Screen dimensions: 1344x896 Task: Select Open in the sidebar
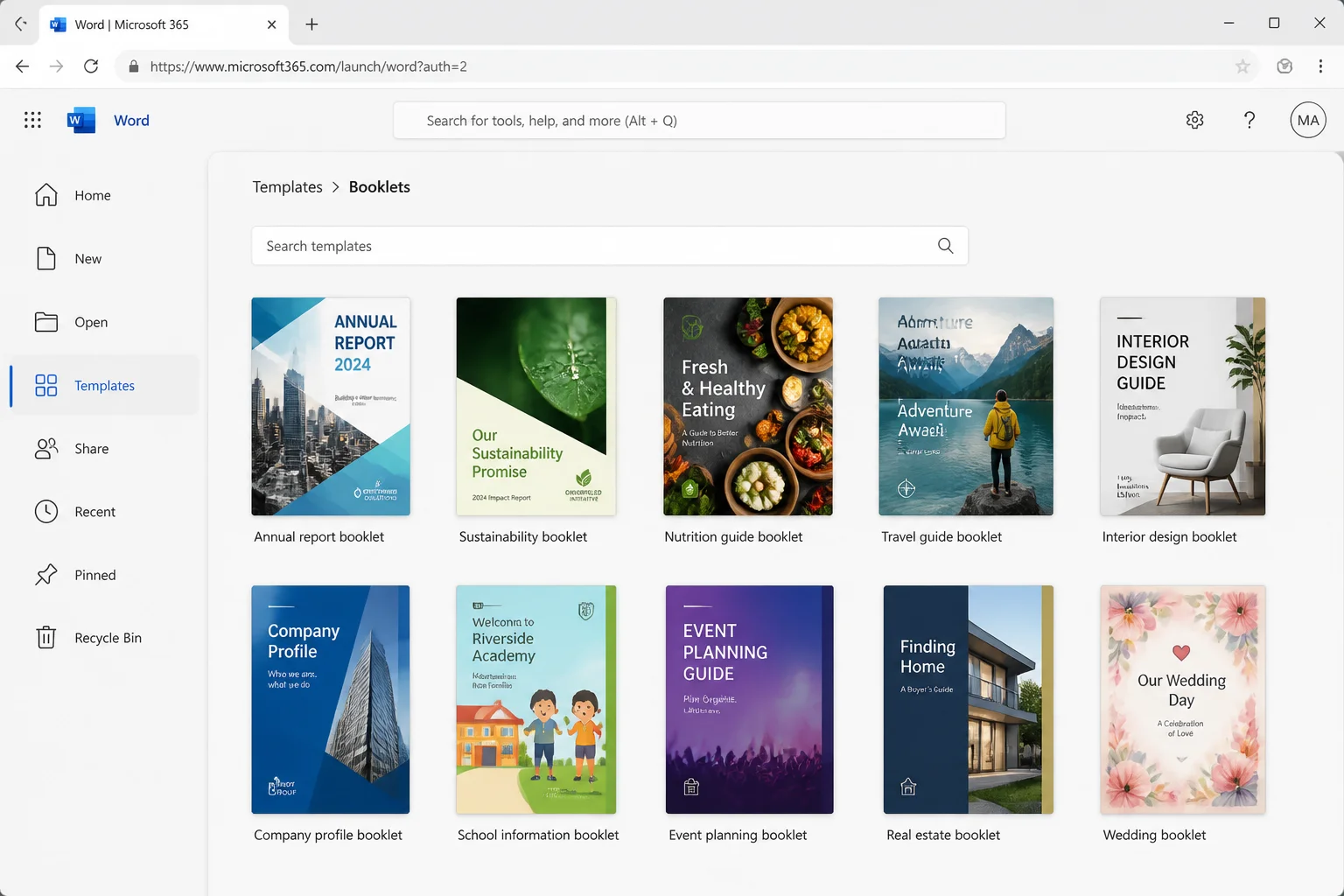click(104, 322)
